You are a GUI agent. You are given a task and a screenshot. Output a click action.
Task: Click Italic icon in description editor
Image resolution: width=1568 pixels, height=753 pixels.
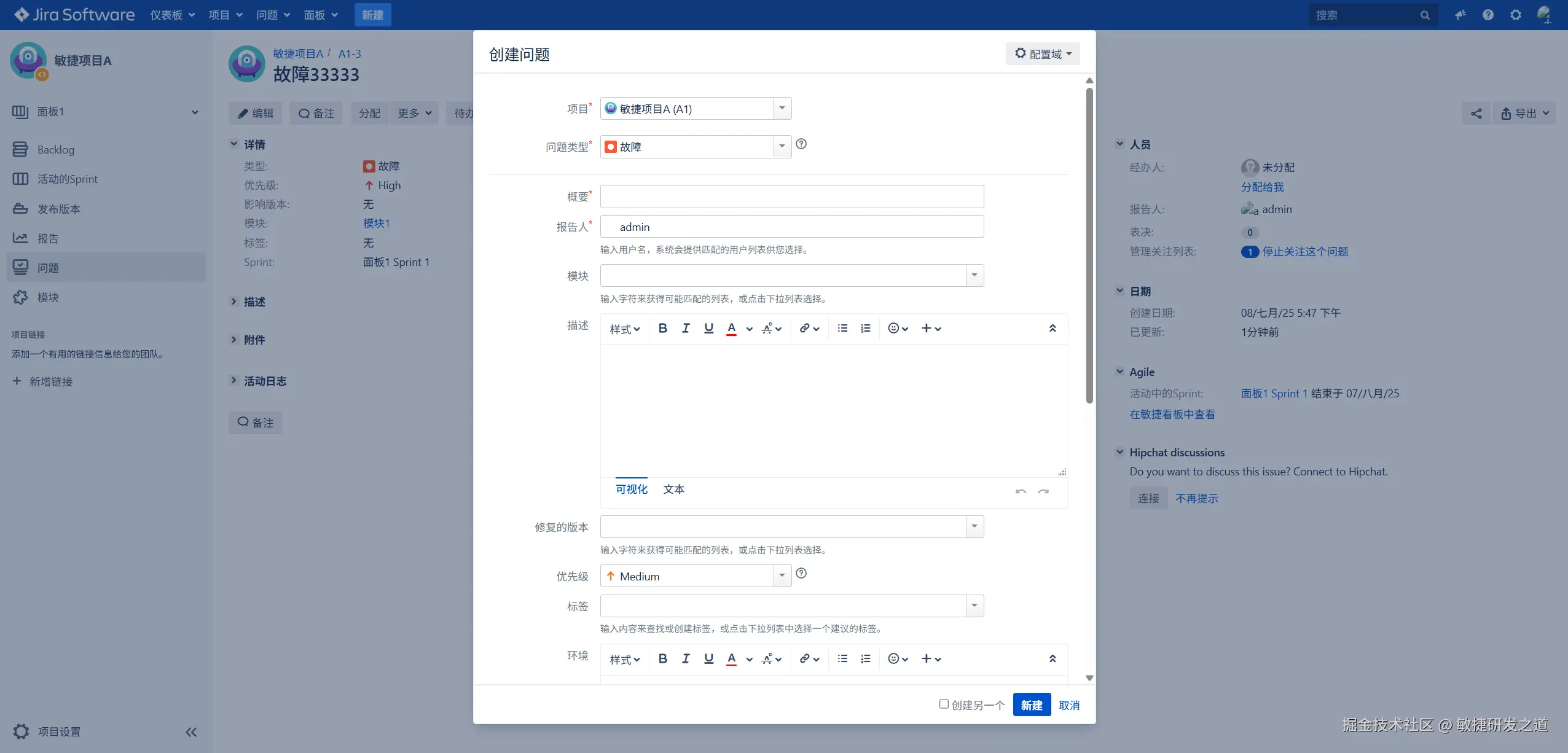point(686,329)
